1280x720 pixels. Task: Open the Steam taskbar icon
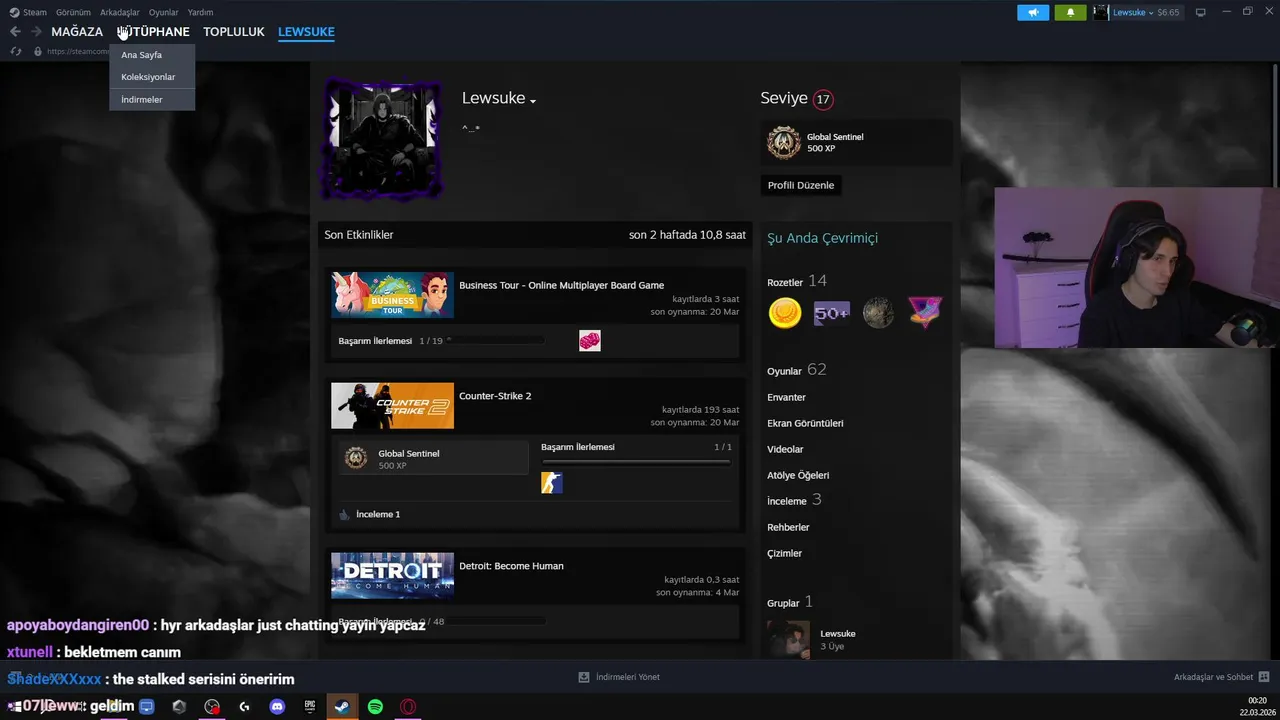[x=342, y=706]
